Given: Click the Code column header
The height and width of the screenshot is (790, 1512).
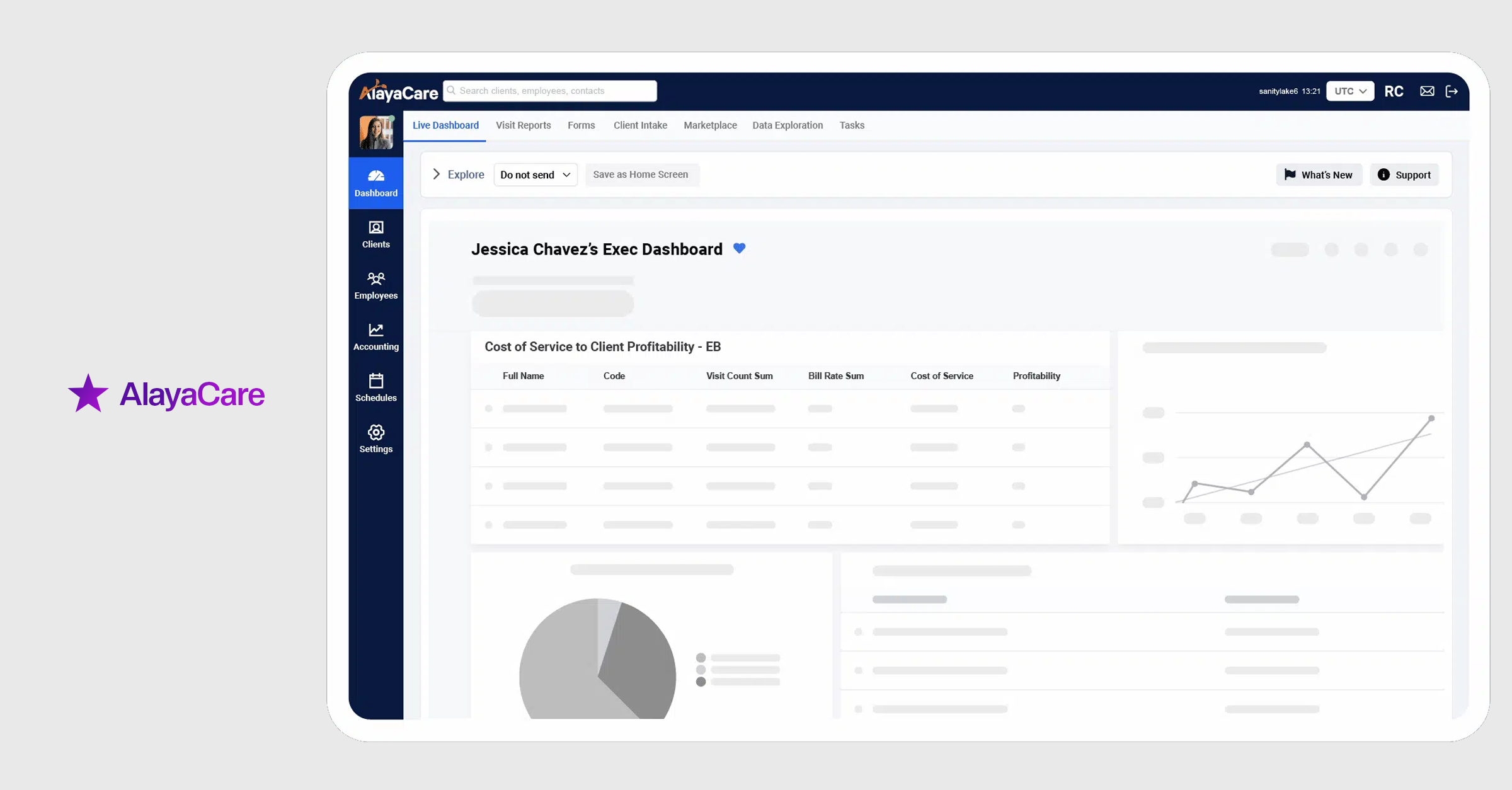Looking at the screenshot, I should point(614,376).
